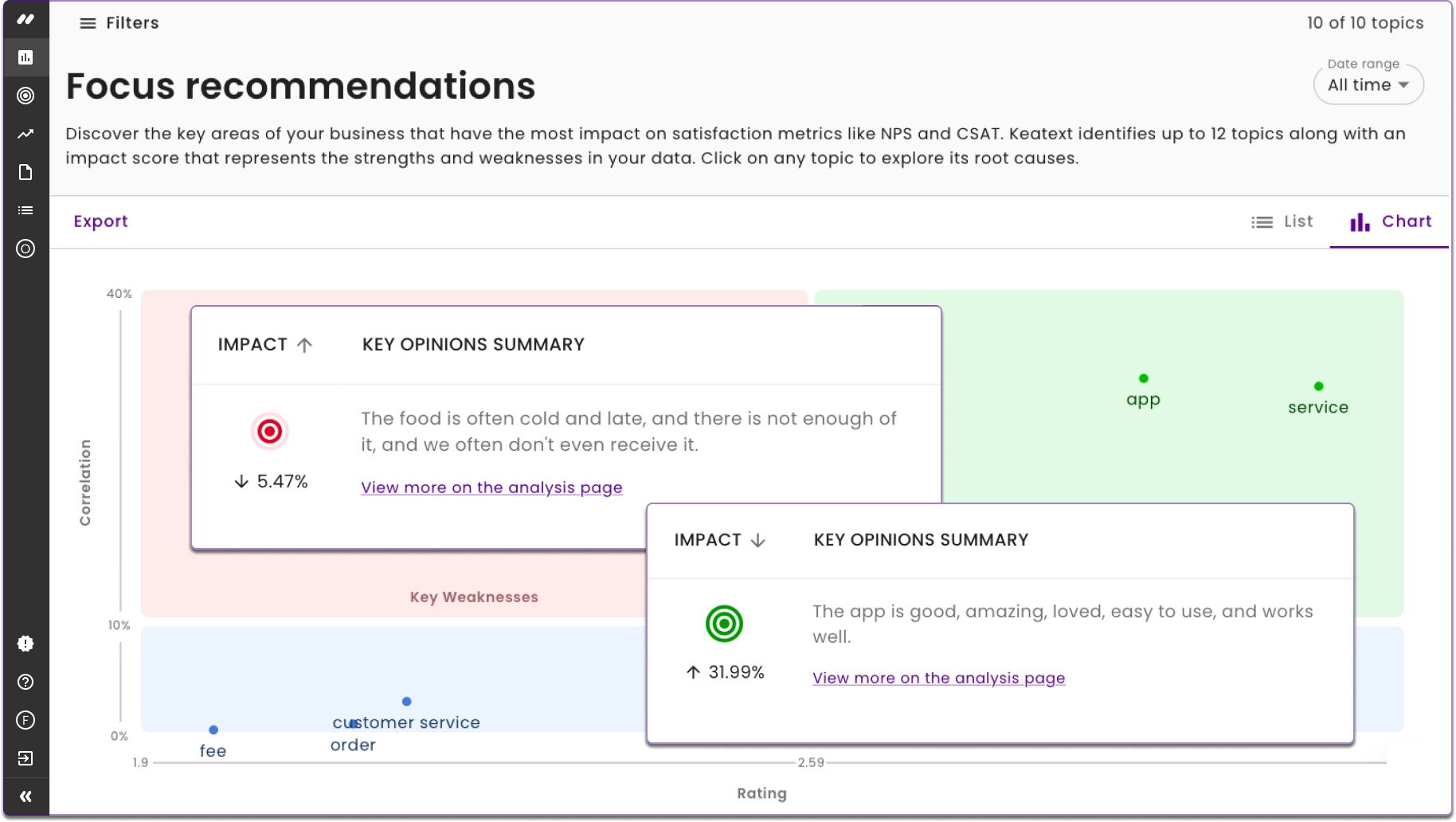The height and width of the screenshot is (822, 1456).
Task: Sort by the IMPACT down arrow header
Action: pyautogui.click(x=719, y=540)
